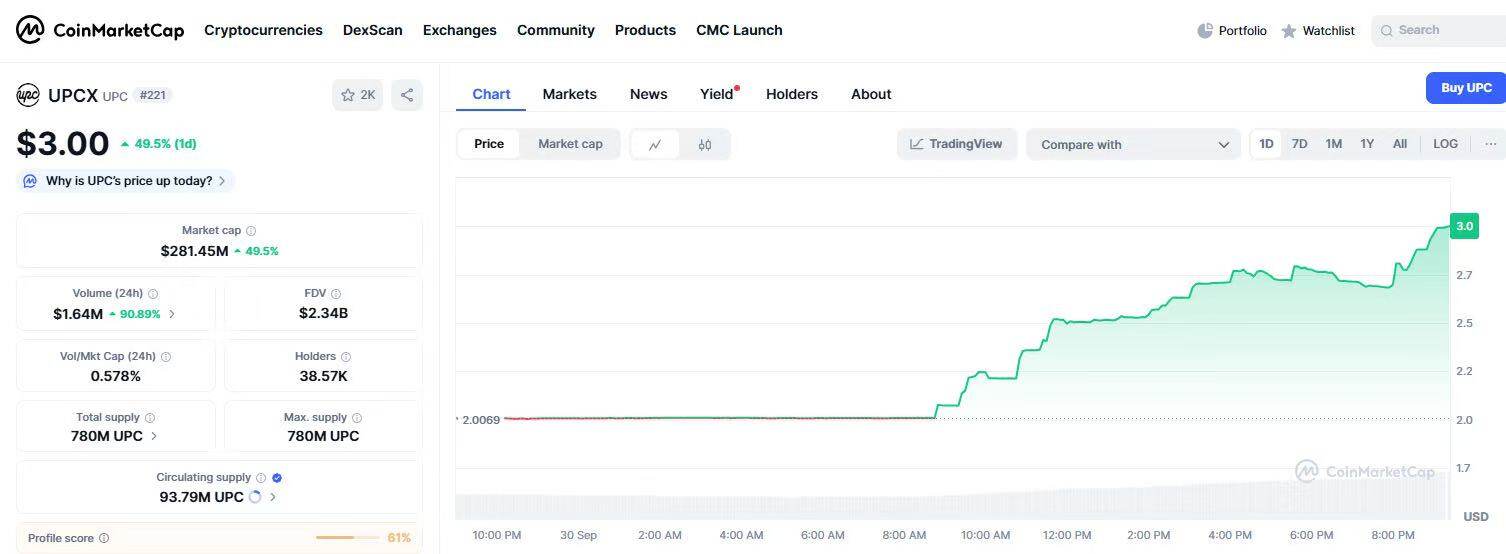The image size is (1506, 554).
Task: Open Community menu
Action: pyautogui.click(x=555, y=30)
